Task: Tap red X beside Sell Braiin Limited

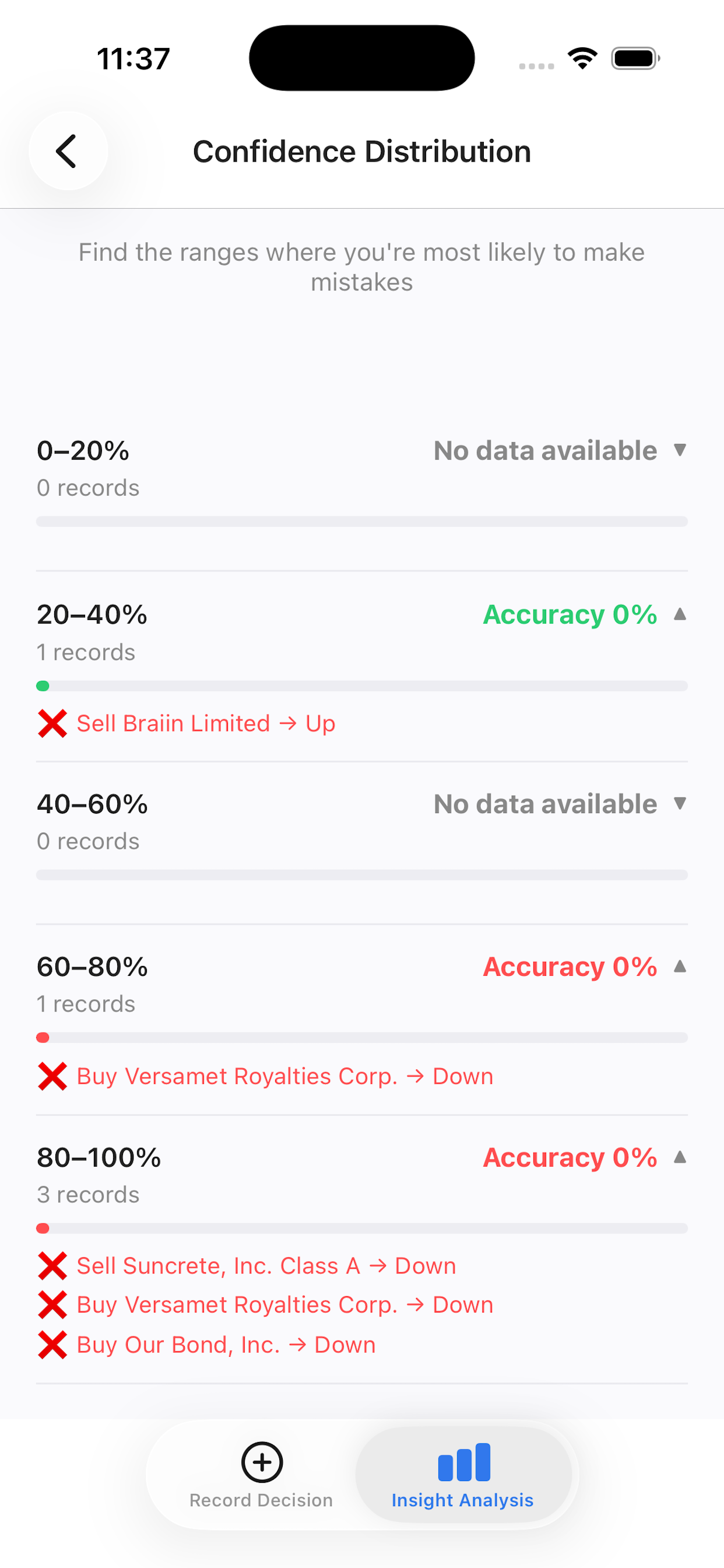Action: pos(52,724)
